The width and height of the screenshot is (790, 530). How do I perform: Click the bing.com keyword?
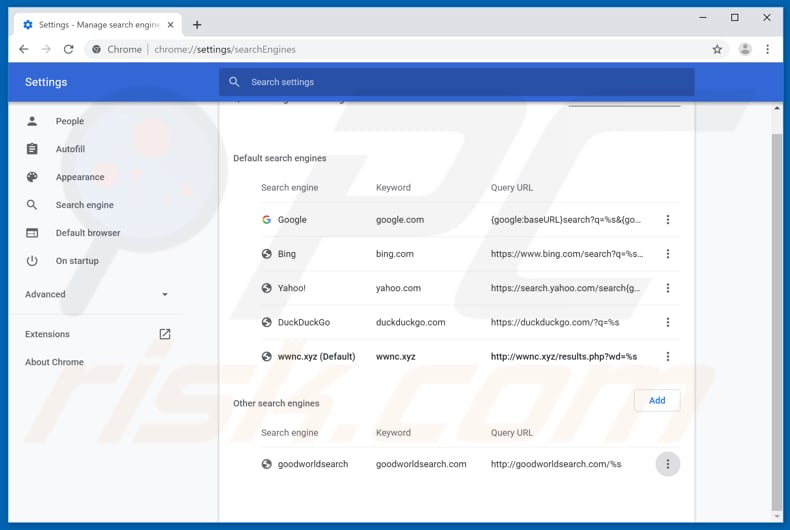pos(394,254)
